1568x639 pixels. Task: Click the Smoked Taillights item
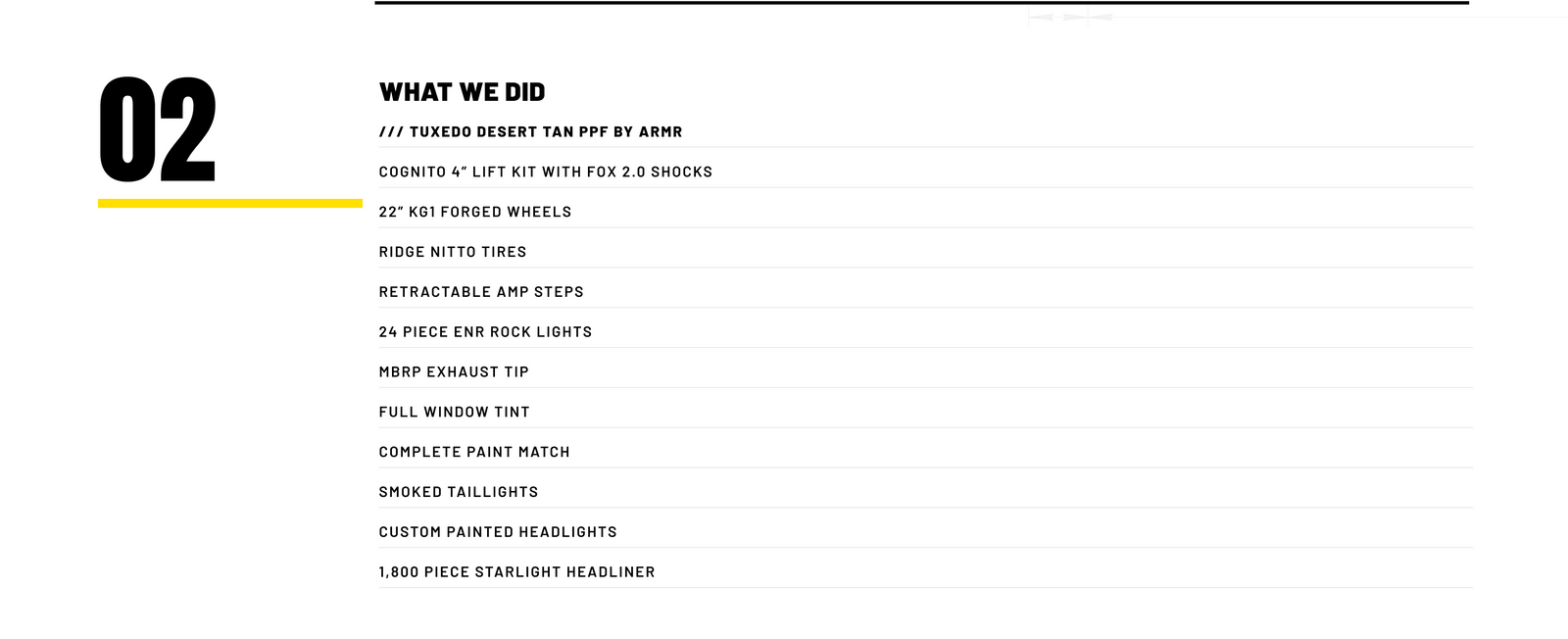(459, 493)
